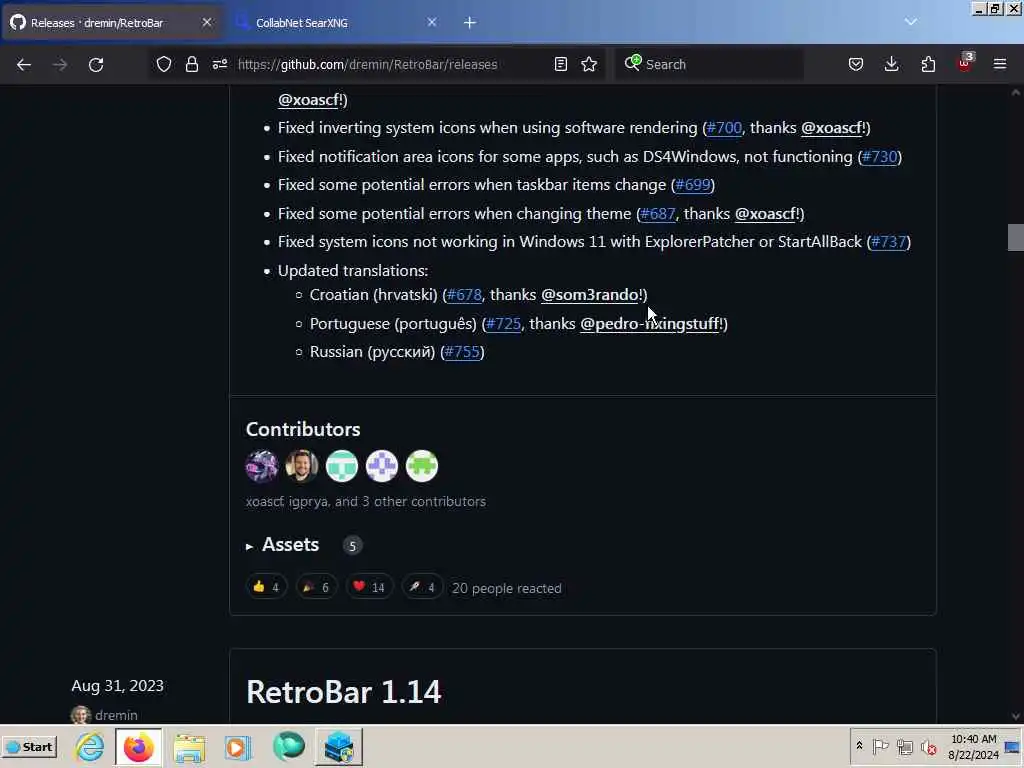
Task: Open issue link #687
Action: (x=658, y=214)
